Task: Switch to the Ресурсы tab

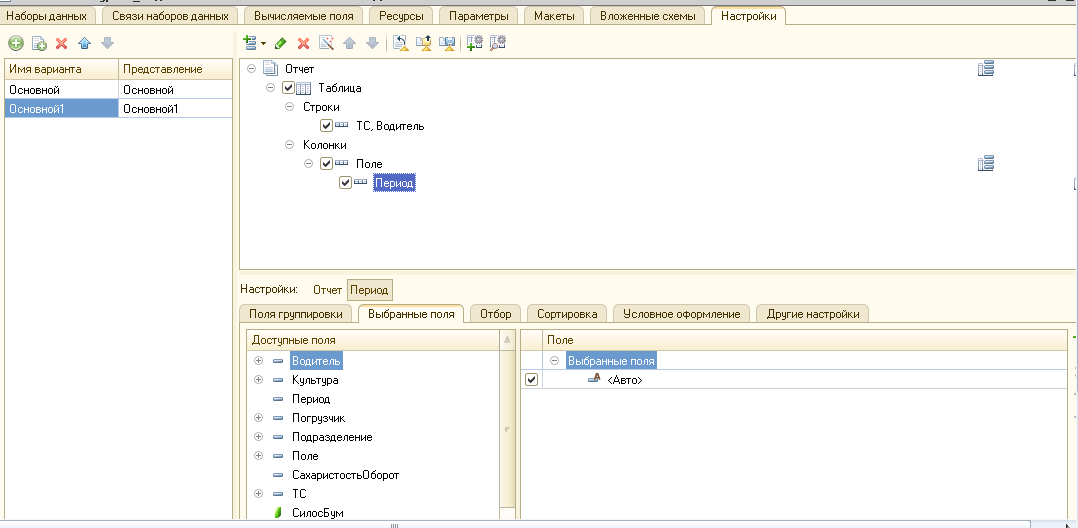Action: coord(401,16)
